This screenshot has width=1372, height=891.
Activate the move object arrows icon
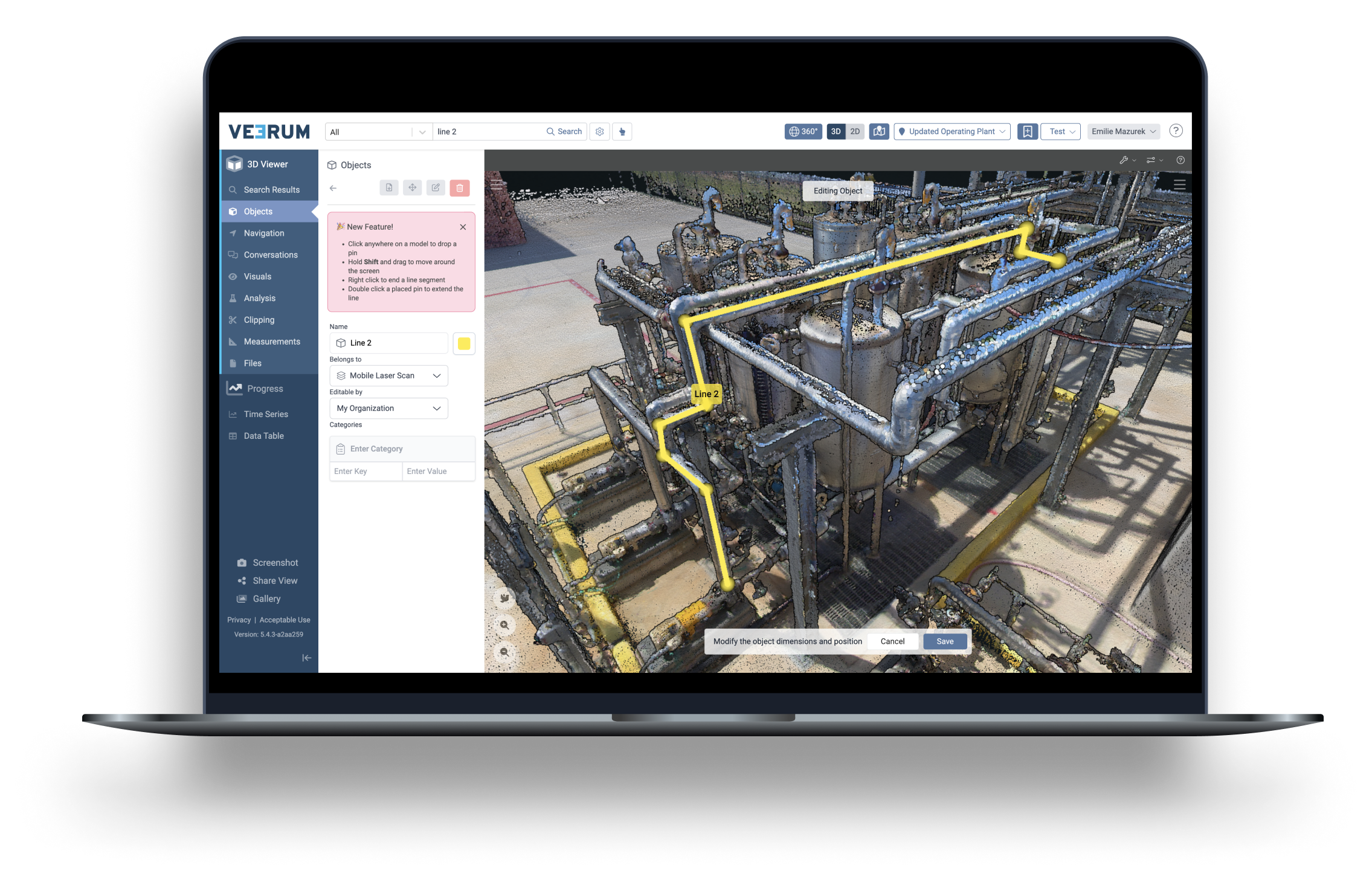[413, 187]
